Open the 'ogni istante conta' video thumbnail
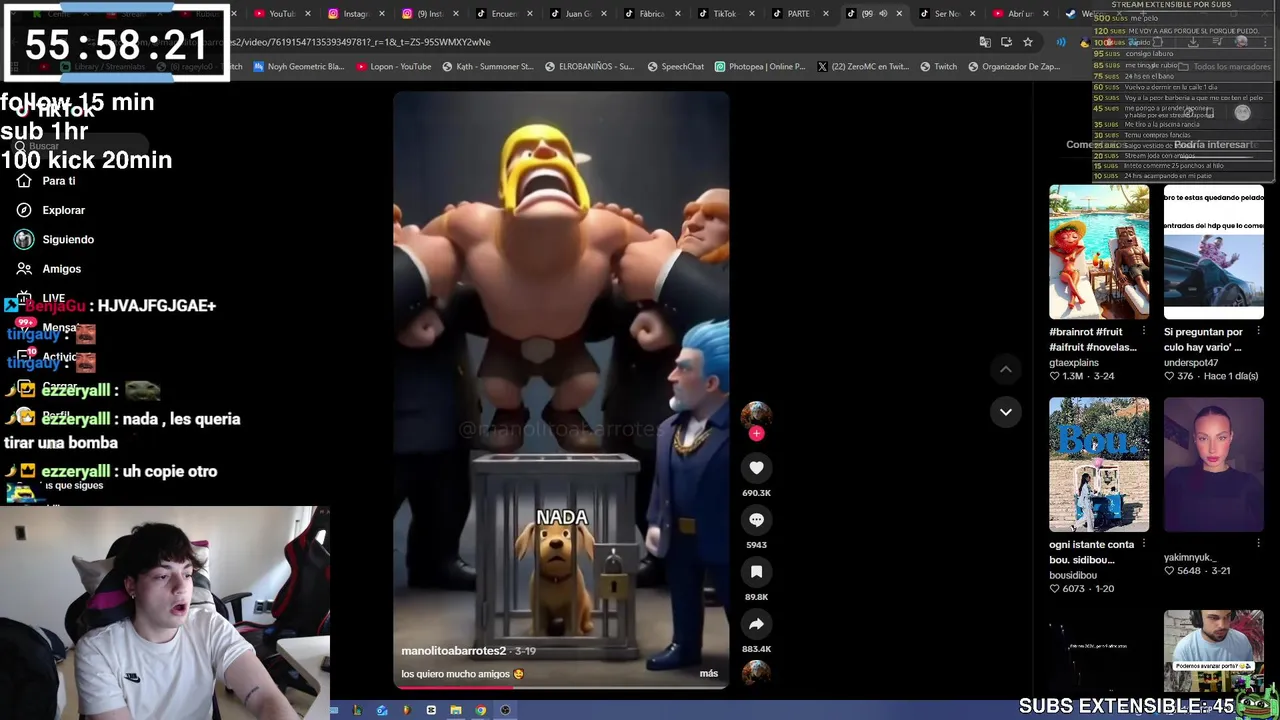Image resolution: width=1280 pixels, height=720 pixels. [x=1099, y=465]
